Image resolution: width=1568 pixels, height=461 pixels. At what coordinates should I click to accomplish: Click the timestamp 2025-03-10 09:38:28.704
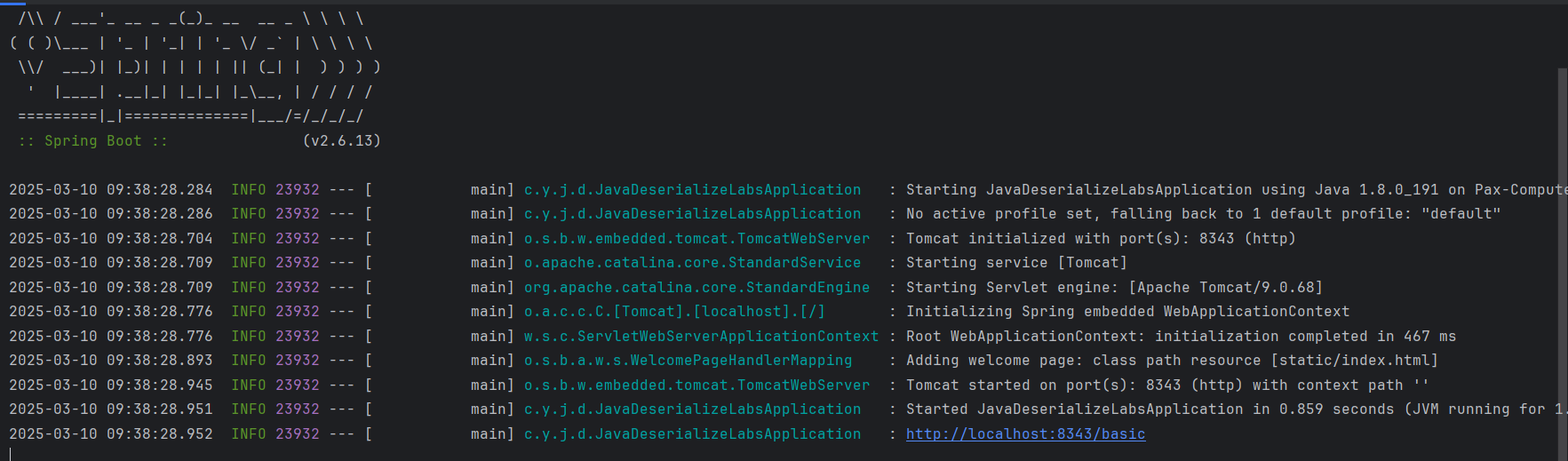point(111,239)
